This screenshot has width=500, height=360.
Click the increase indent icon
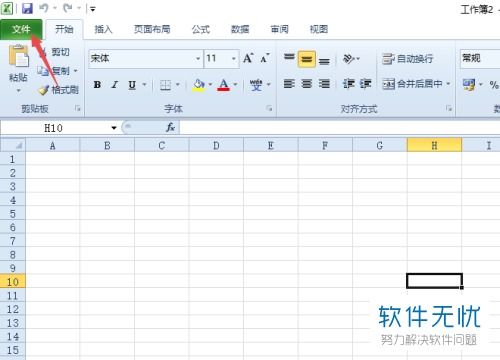[x=365, y=83]
